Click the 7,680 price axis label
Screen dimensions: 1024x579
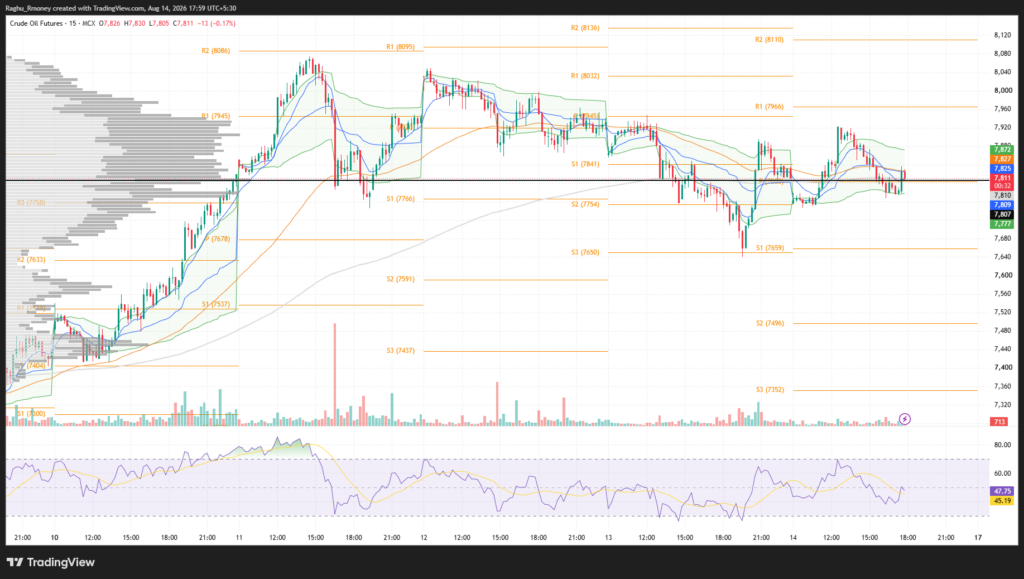(1002, 238)
